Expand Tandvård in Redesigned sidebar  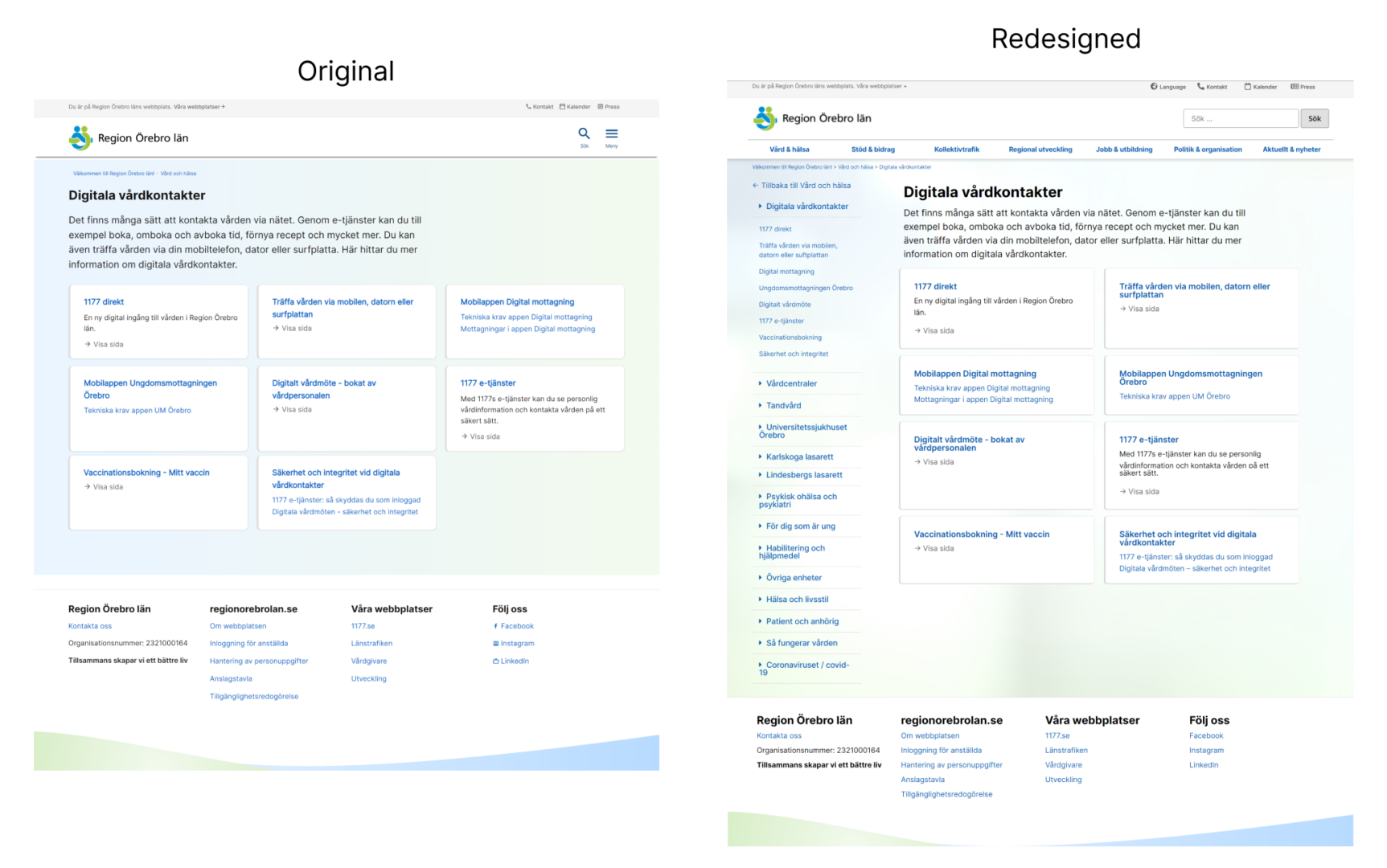click(x=760, y=406)
